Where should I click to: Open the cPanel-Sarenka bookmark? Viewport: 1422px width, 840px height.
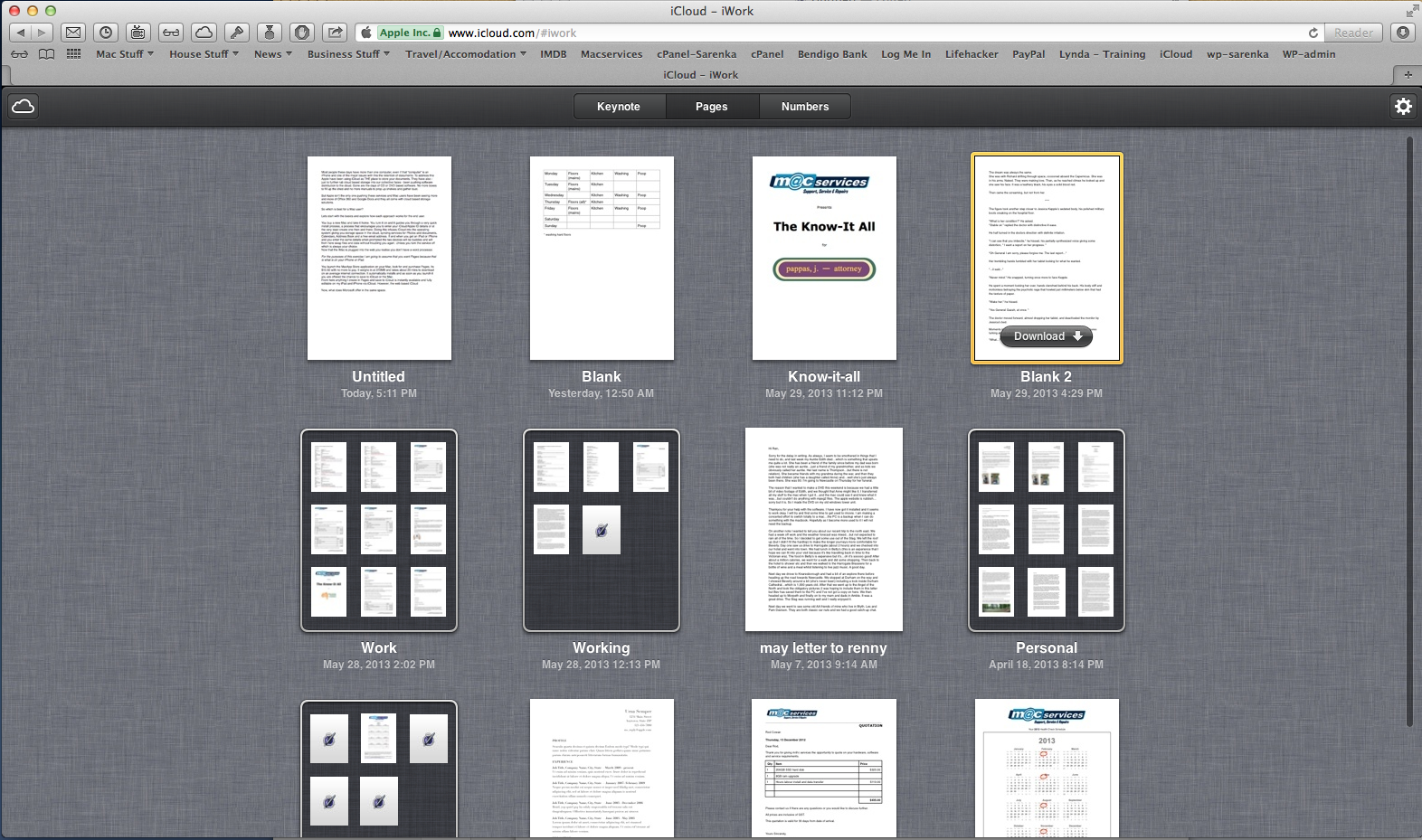click(697, 54)
